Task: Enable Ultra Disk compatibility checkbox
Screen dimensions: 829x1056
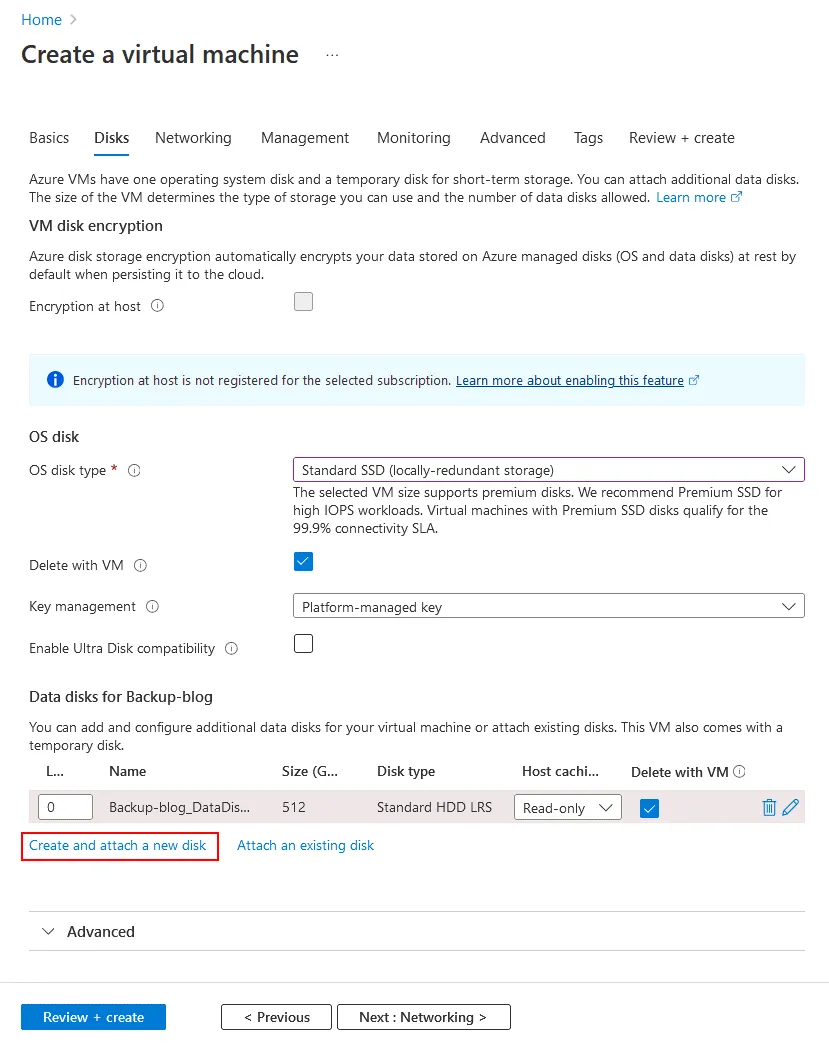Action: tap(303, 644)
